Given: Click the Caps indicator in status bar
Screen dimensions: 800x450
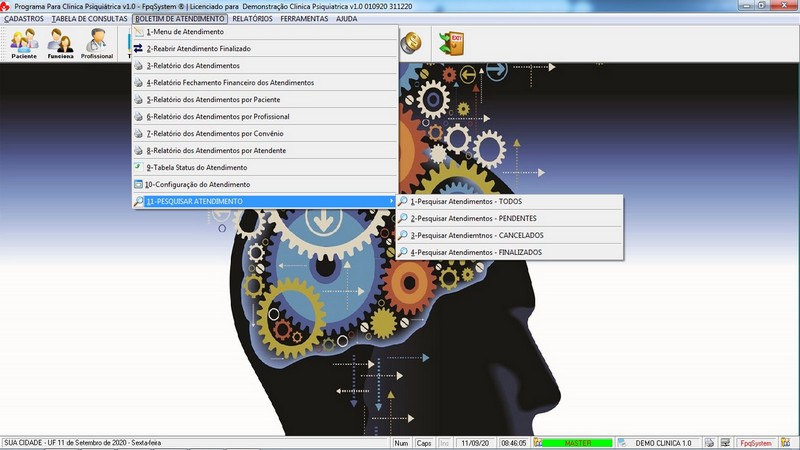Looking at the screenshot, I should click(x=423, y=443).
